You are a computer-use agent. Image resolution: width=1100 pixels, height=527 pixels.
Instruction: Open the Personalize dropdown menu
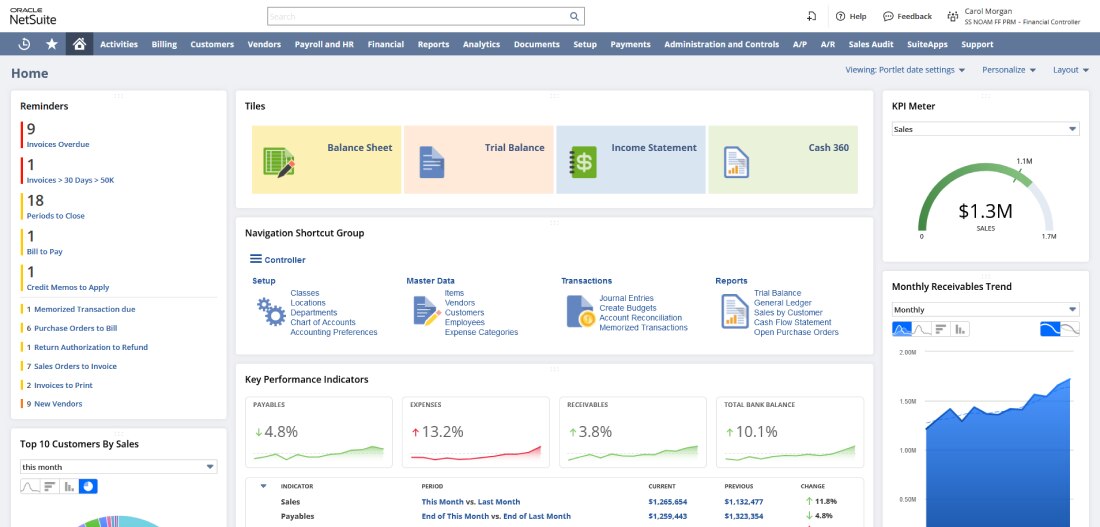pyautogui.click(x=1008, y=70)
